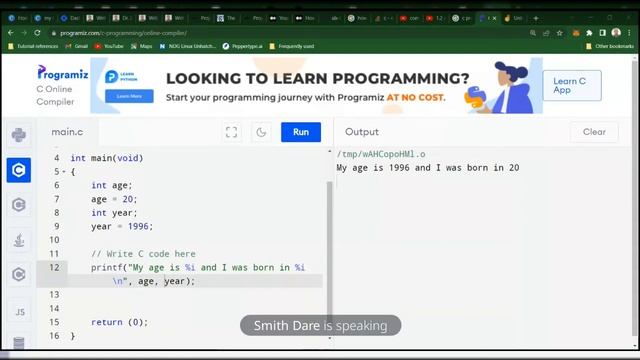Open the Maps bookmark
640x360 pixels.
141,46
